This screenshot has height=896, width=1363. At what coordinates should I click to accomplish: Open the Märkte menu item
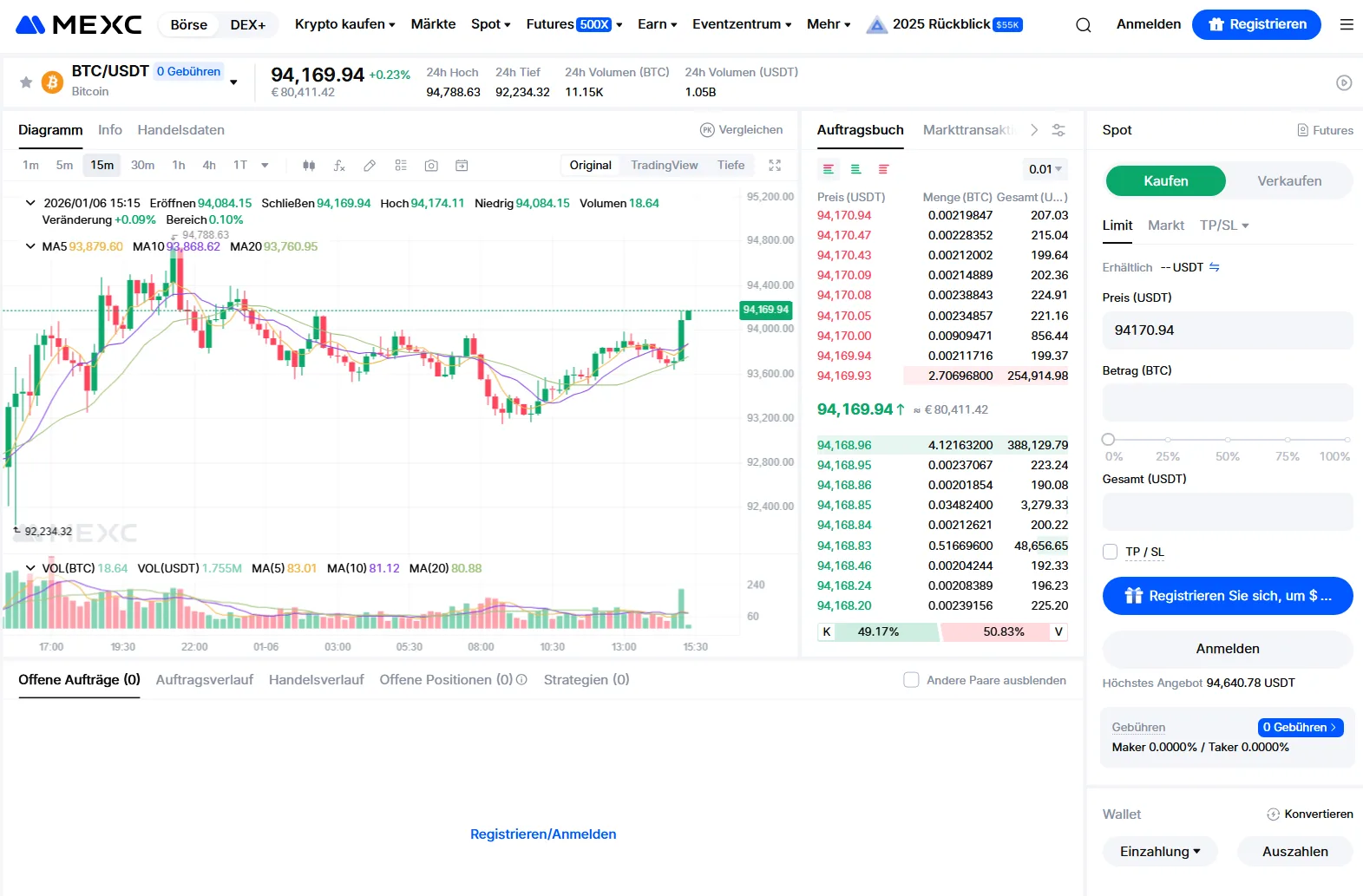coord(433,24)
